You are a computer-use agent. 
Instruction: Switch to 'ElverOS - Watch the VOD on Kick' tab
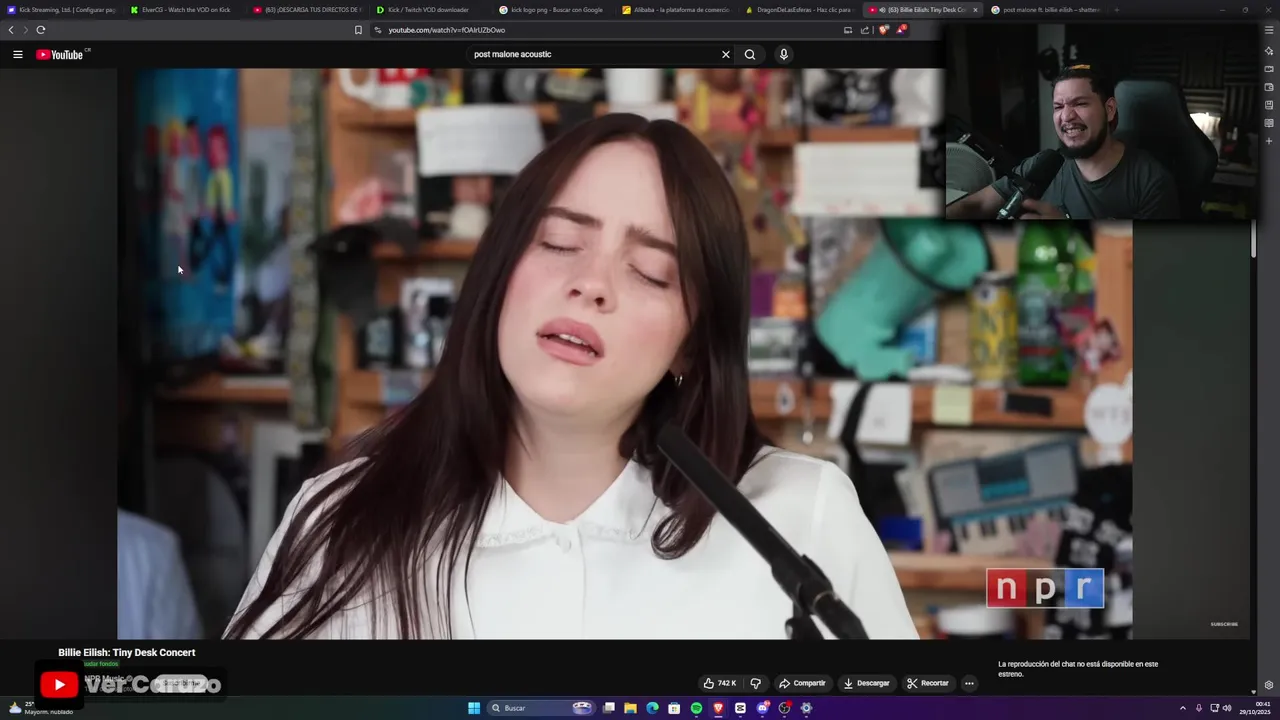[185, 10]
